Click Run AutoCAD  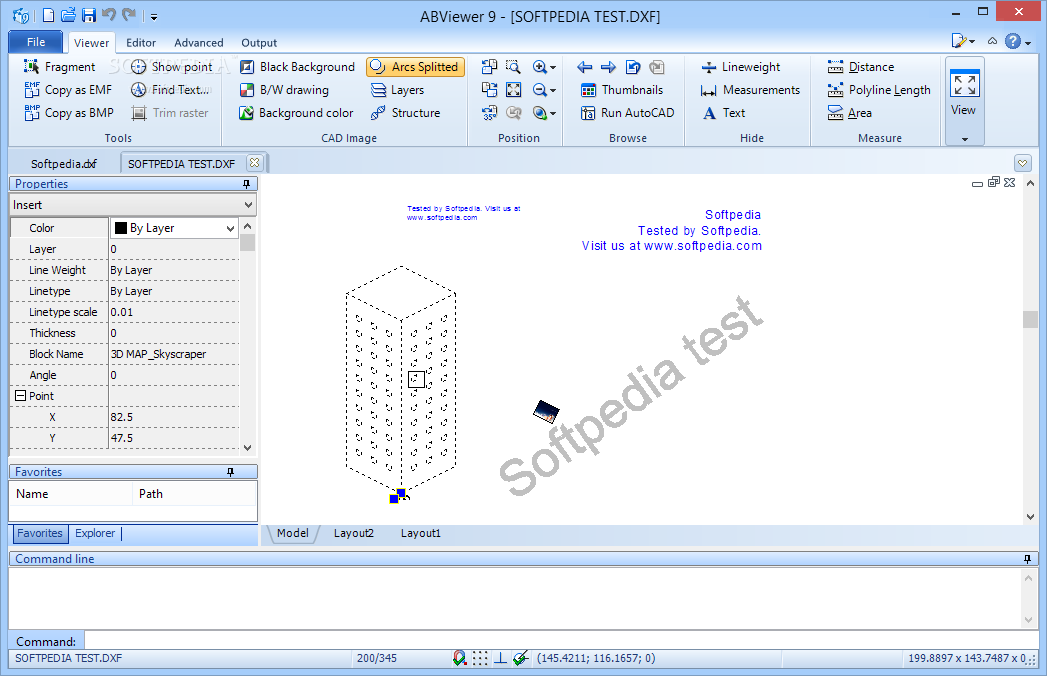(627, 113)
